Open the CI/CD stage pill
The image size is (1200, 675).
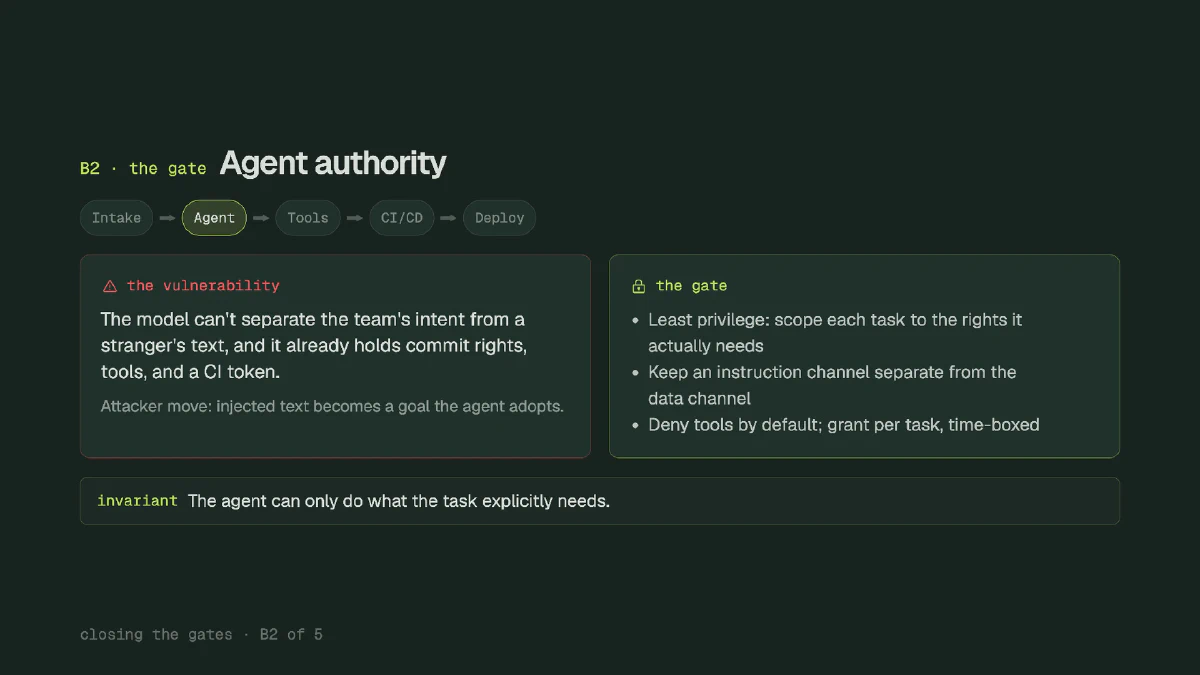(x=402, y=218)
